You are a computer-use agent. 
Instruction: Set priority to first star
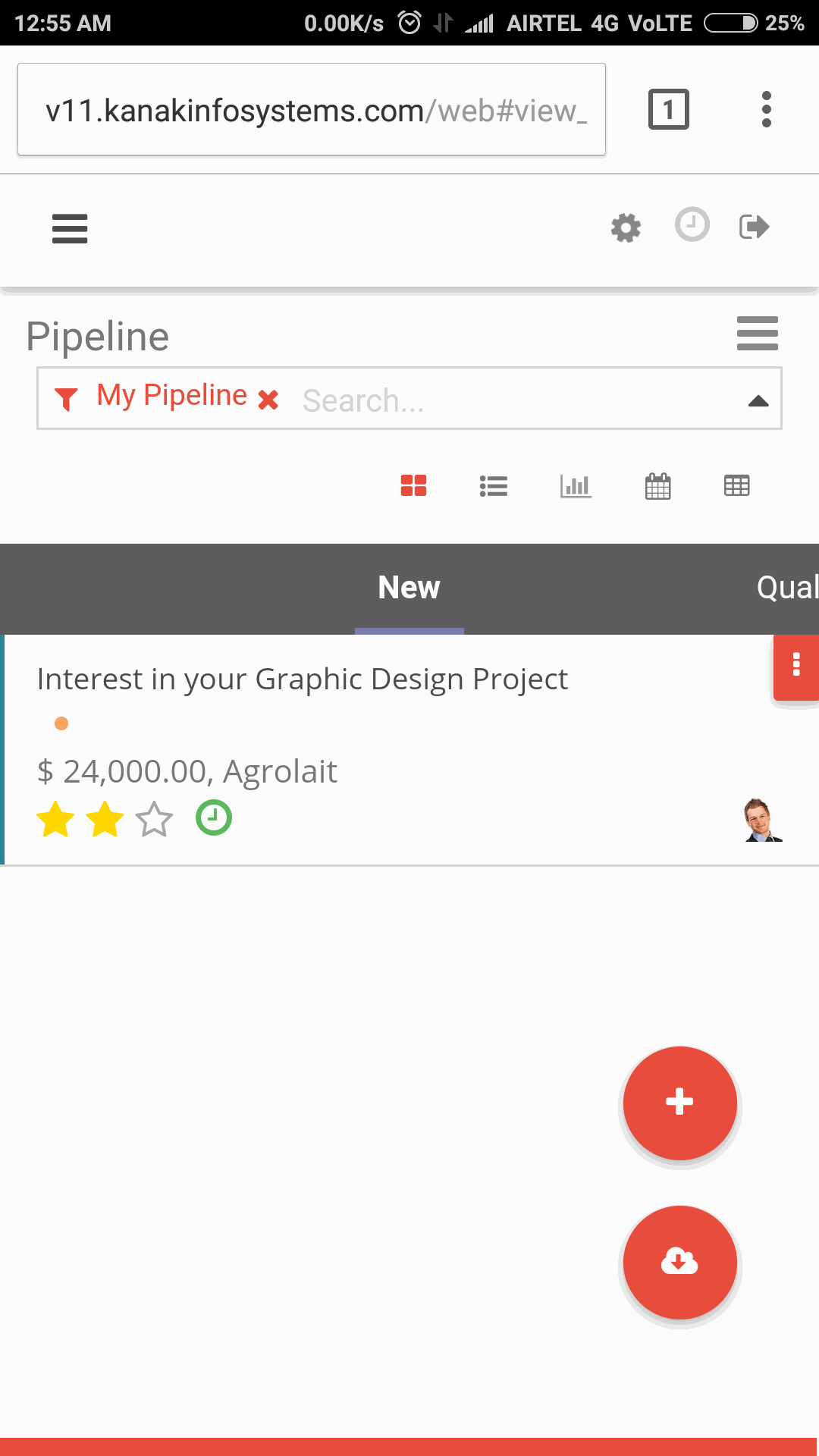55,820
